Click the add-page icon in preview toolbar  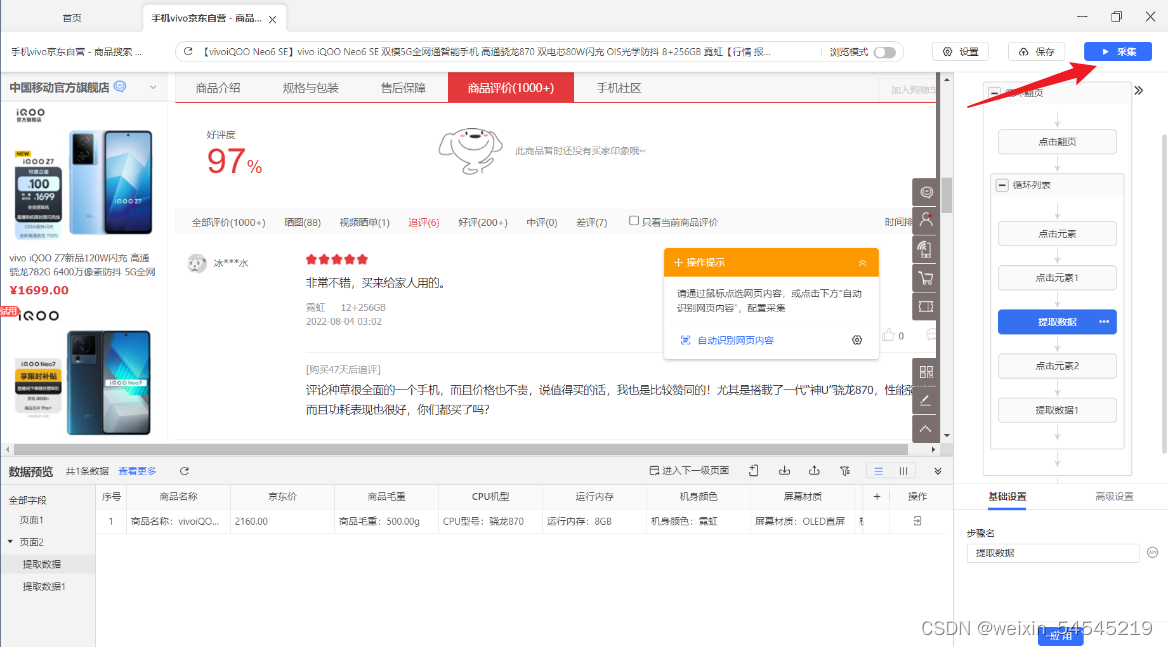pyautogui.click(x=754, y=471)
